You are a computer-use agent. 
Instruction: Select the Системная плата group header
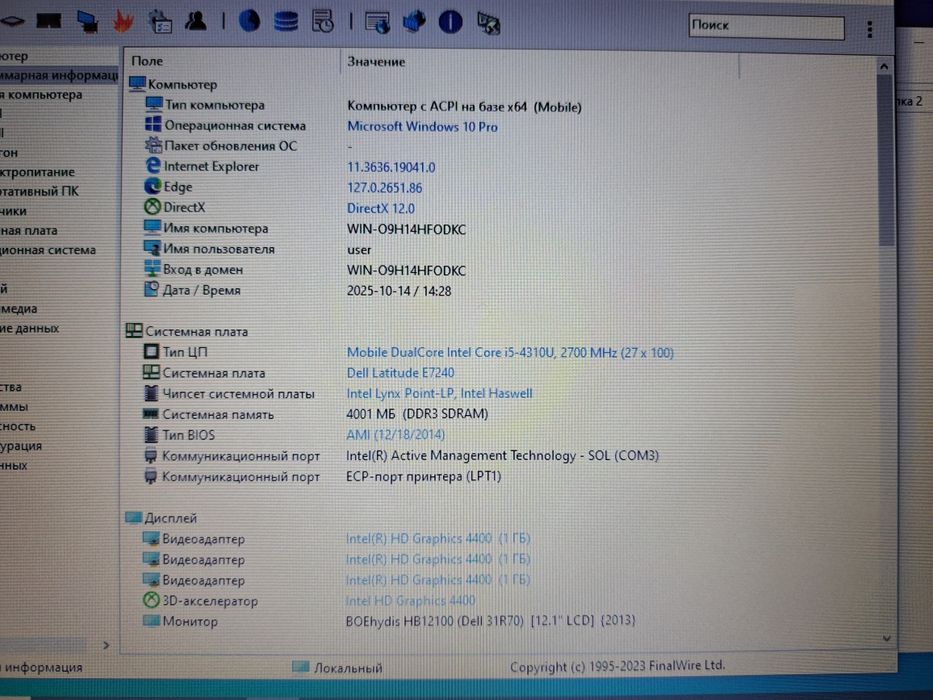click(x=187, y=332)
